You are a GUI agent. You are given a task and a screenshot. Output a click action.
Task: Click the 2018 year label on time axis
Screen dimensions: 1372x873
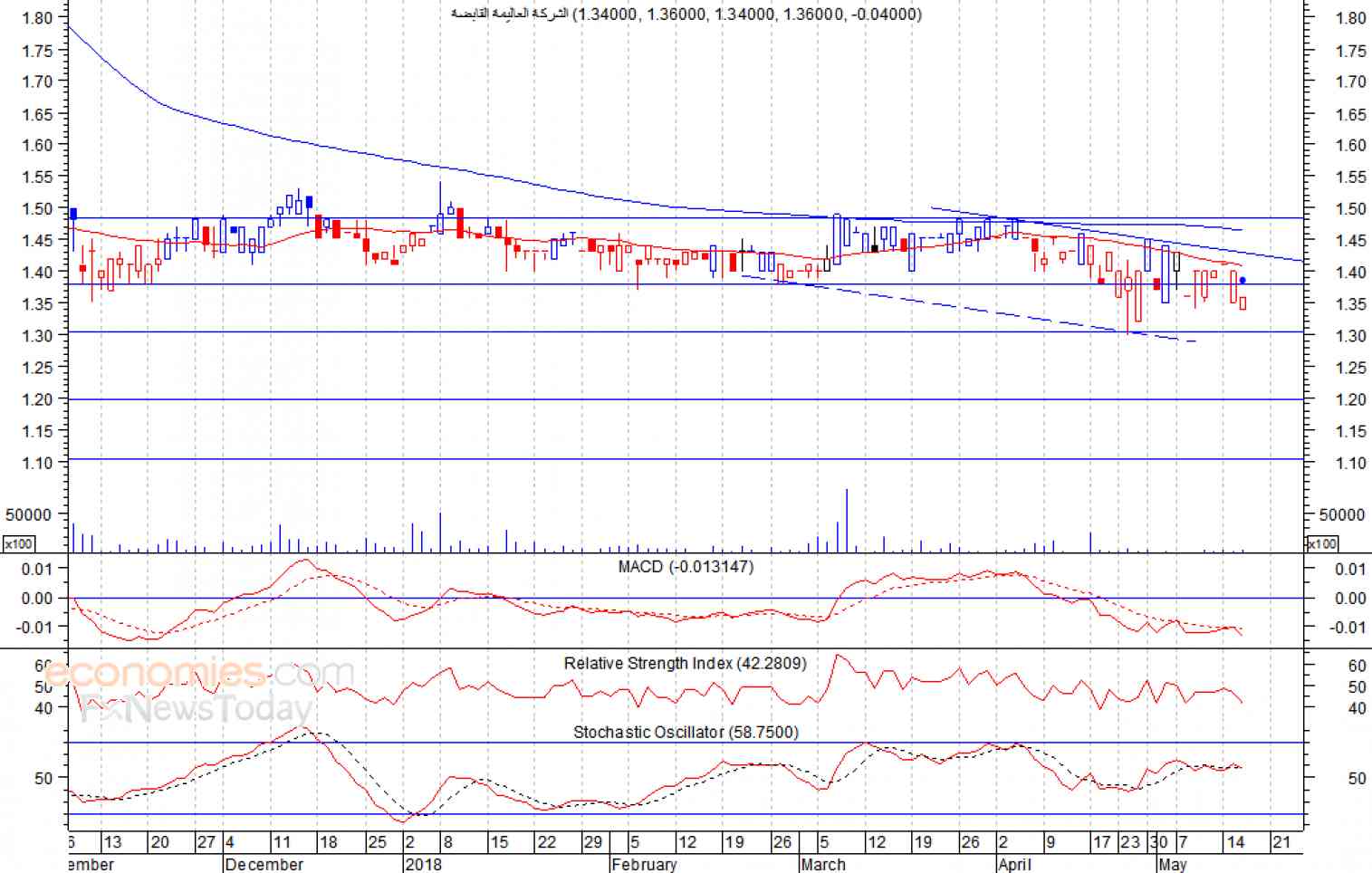click(424, 864)
